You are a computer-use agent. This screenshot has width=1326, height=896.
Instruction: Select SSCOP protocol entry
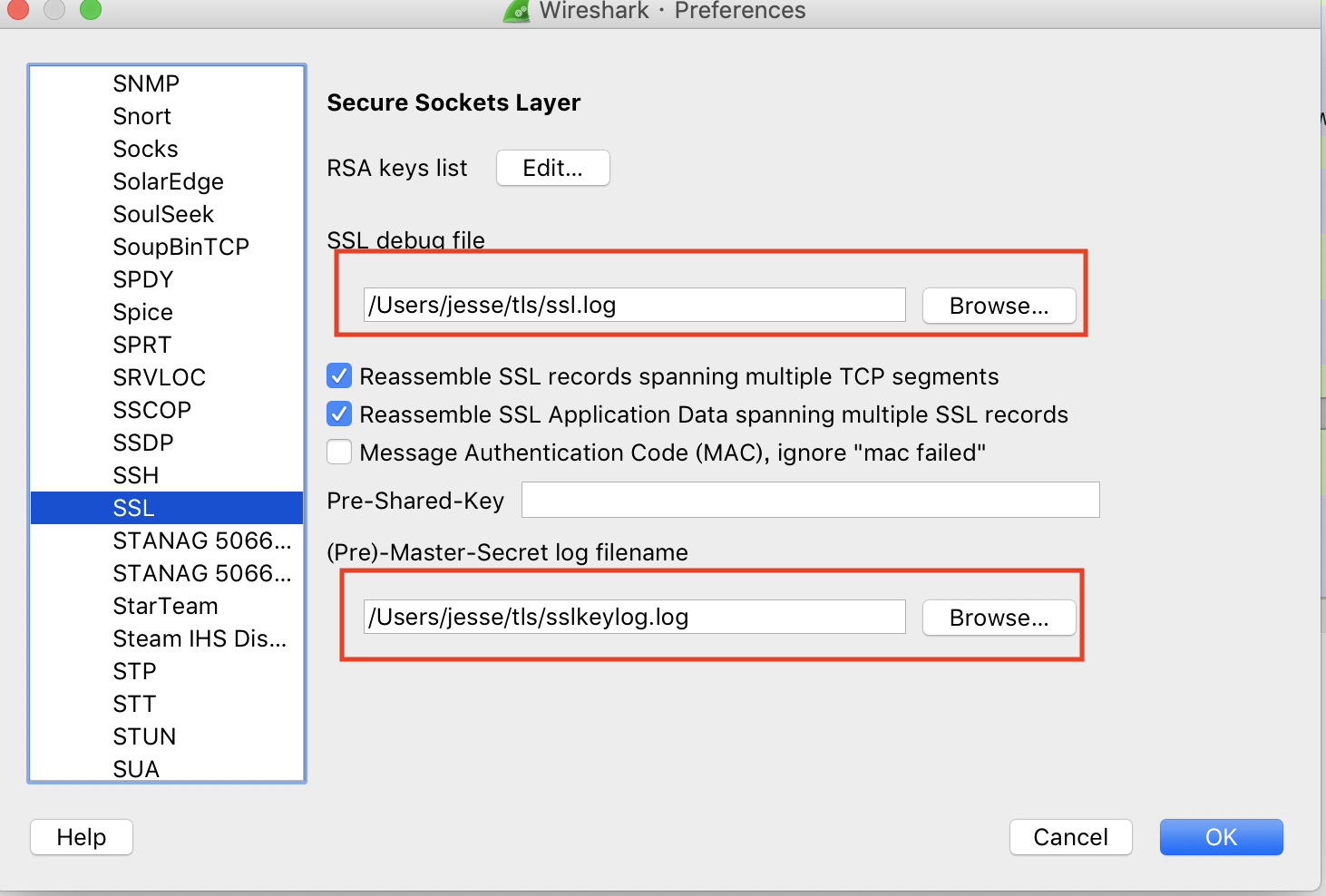[x=167, y=410]
